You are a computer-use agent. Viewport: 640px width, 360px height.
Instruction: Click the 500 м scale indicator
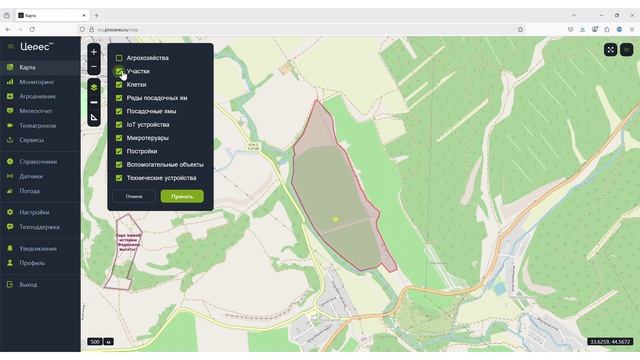point(100,342)
